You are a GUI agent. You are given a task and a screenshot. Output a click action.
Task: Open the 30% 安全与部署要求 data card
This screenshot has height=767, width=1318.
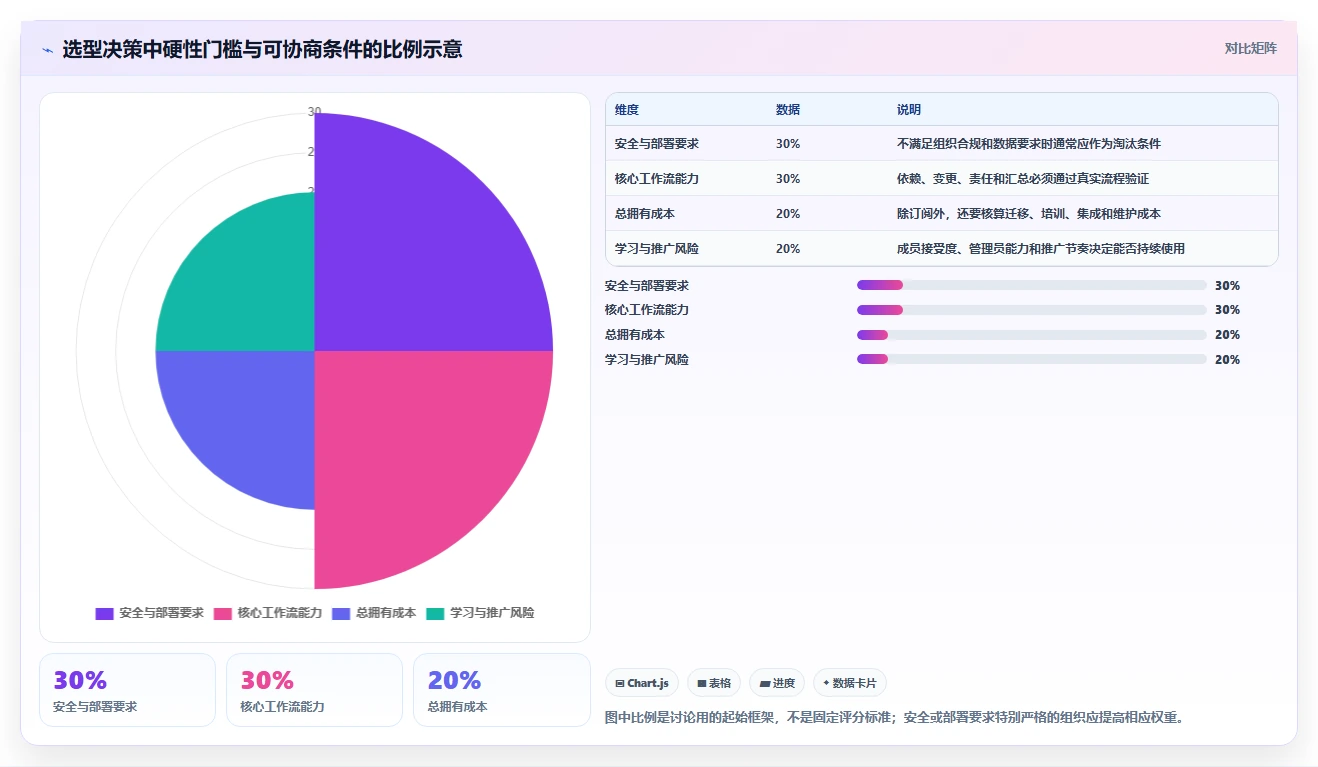coord(127,690)
